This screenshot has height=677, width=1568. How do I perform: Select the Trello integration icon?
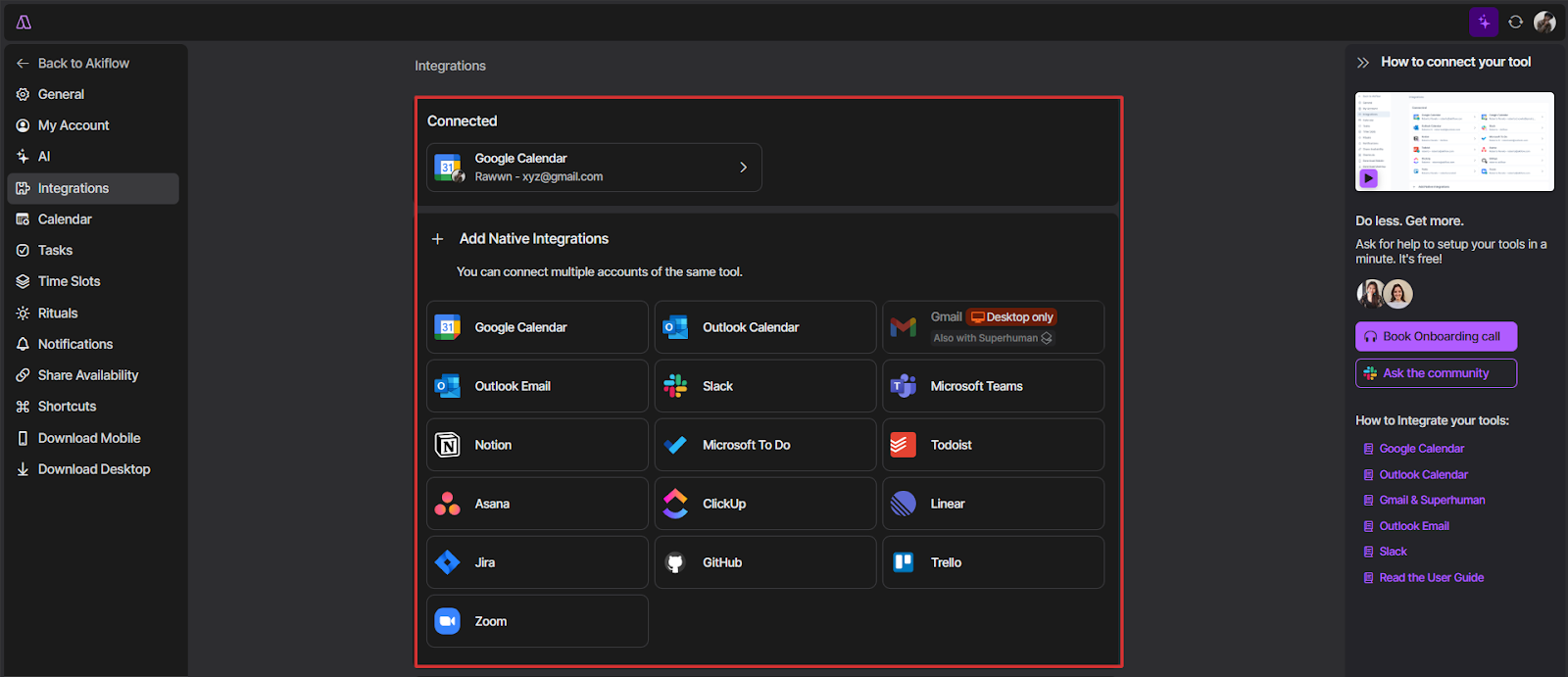click(904, 562)
